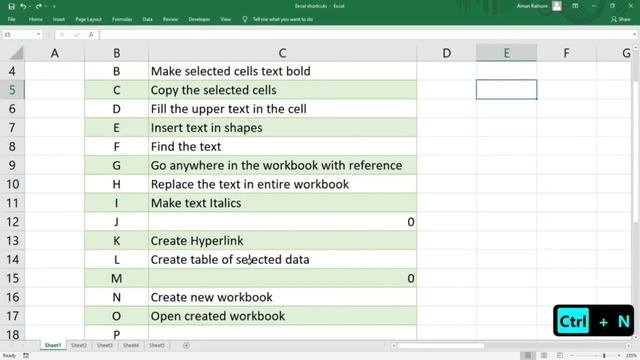This screenshot has width=640, height=360.
Task: Click cell 'Insert text in shapes'
Action: [x=282, y=127]
